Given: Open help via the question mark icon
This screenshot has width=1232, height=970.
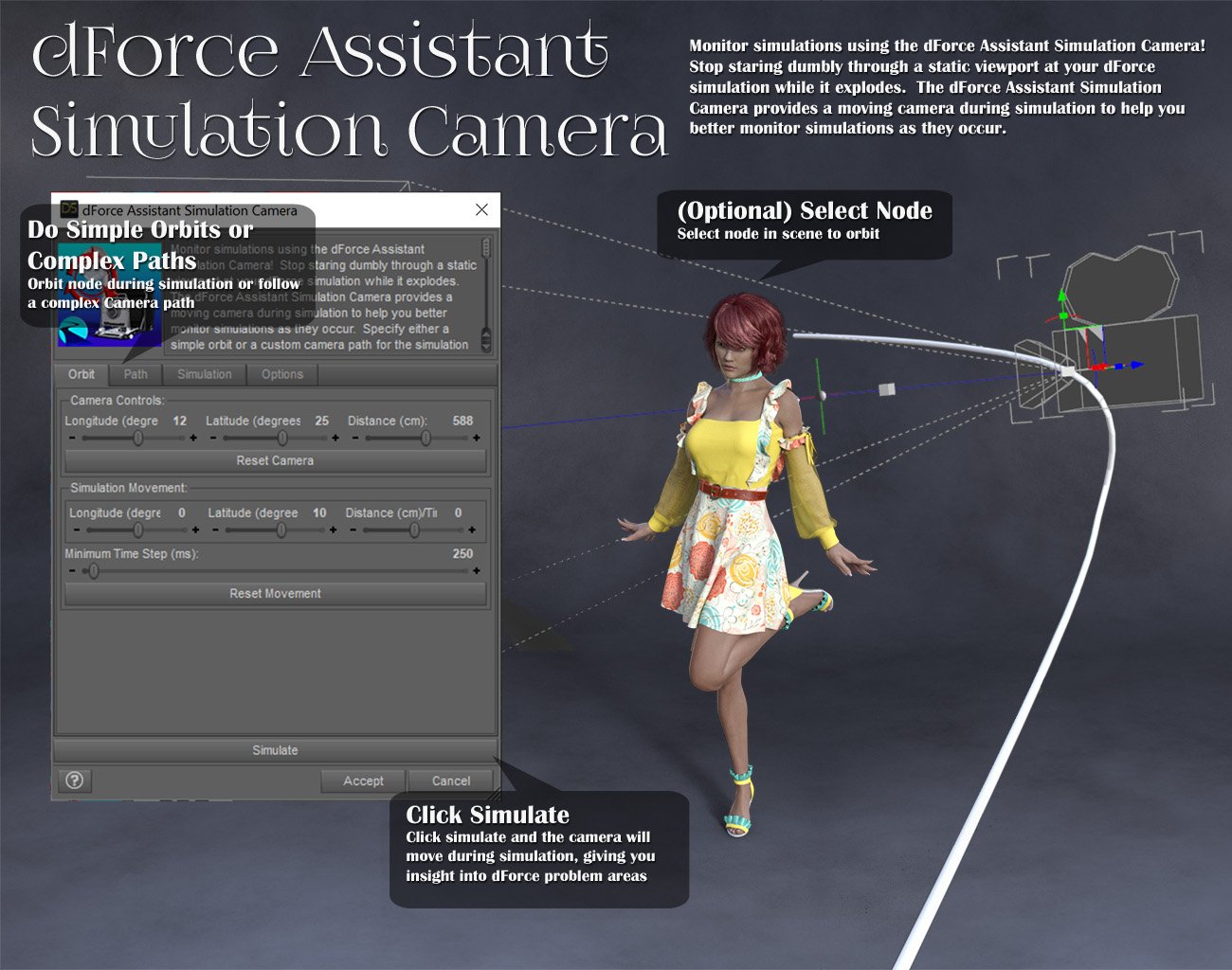Looking at the screenshot, I should click(74, 781).
